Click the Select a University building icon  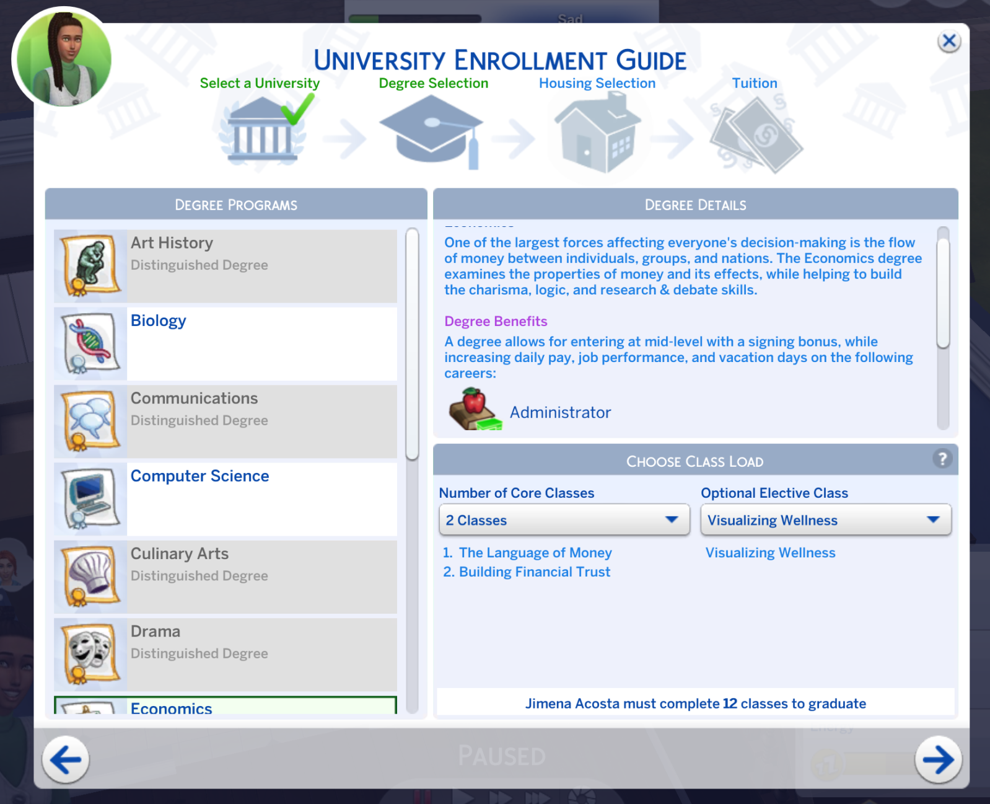click(x=263, y=131)
